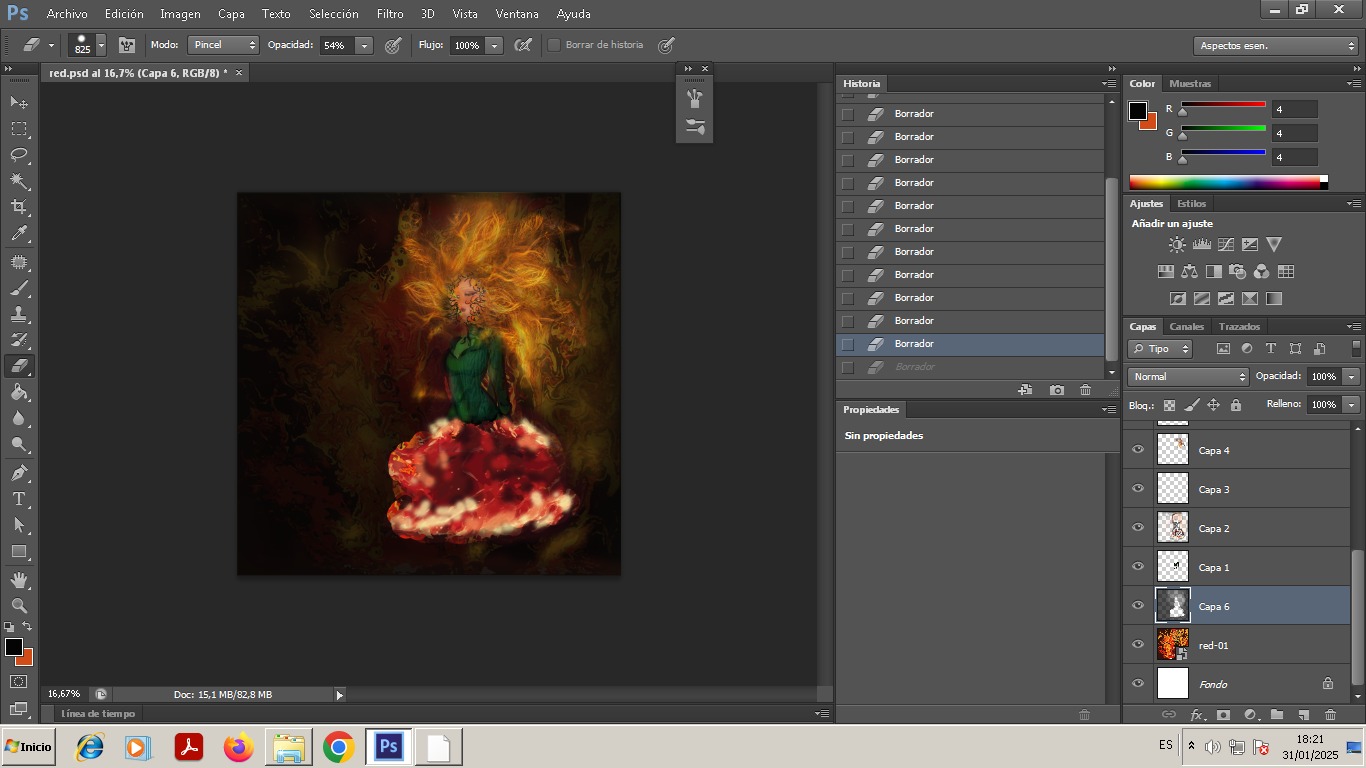Select the Hand tool

(19, 580)
